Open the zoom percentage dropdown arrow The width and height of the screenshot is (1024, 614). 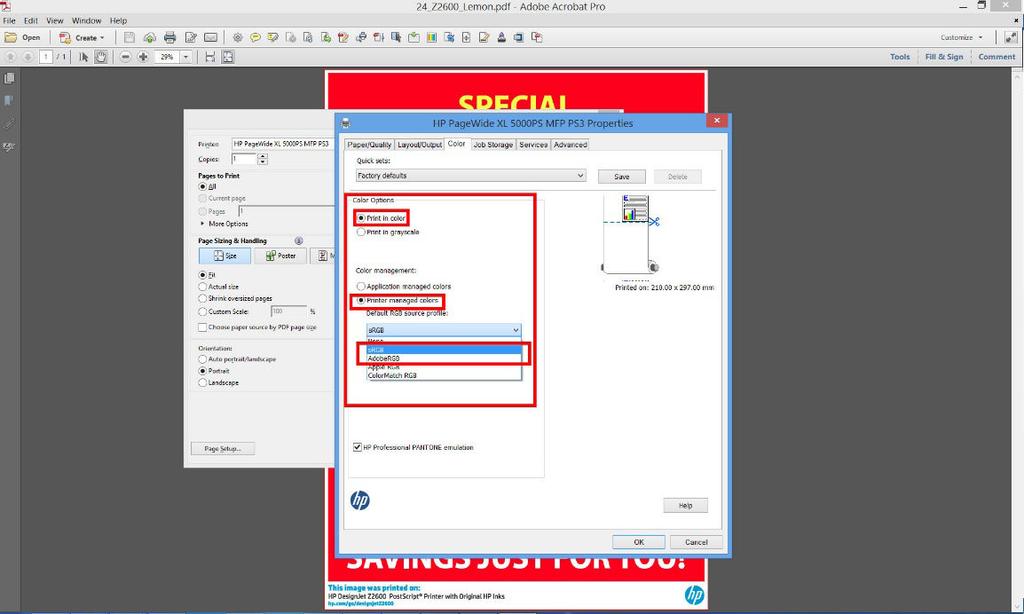pyautogui.click(x=186, y=57)
